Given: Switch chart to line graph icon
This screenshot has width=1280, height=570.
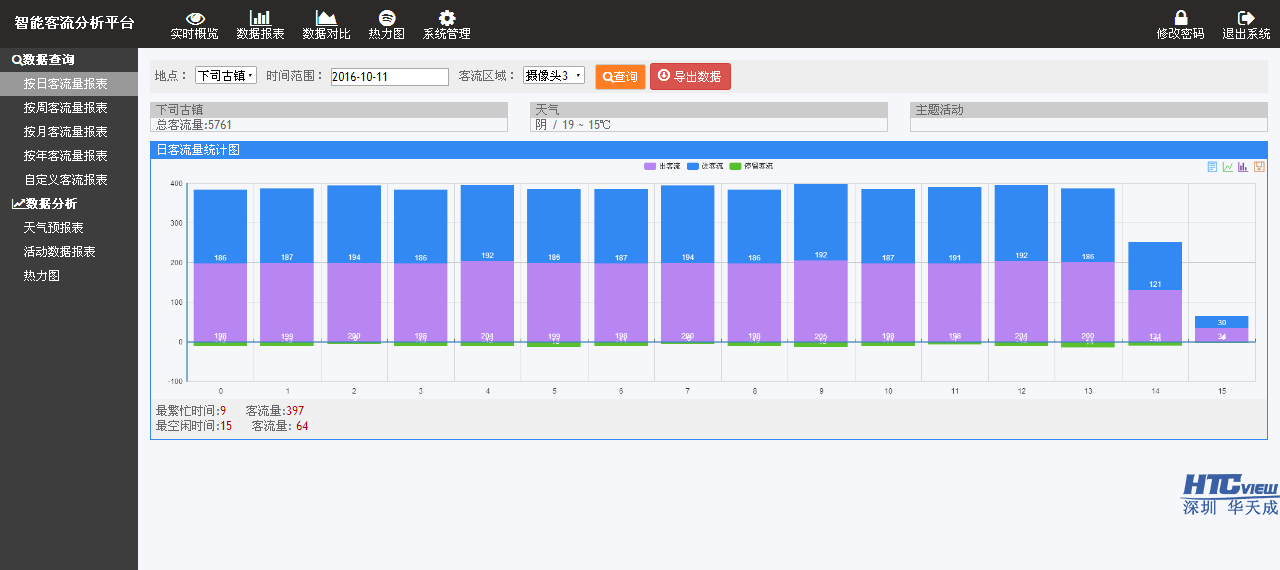Looking at the screenshot, I should tap(1227, 167).
